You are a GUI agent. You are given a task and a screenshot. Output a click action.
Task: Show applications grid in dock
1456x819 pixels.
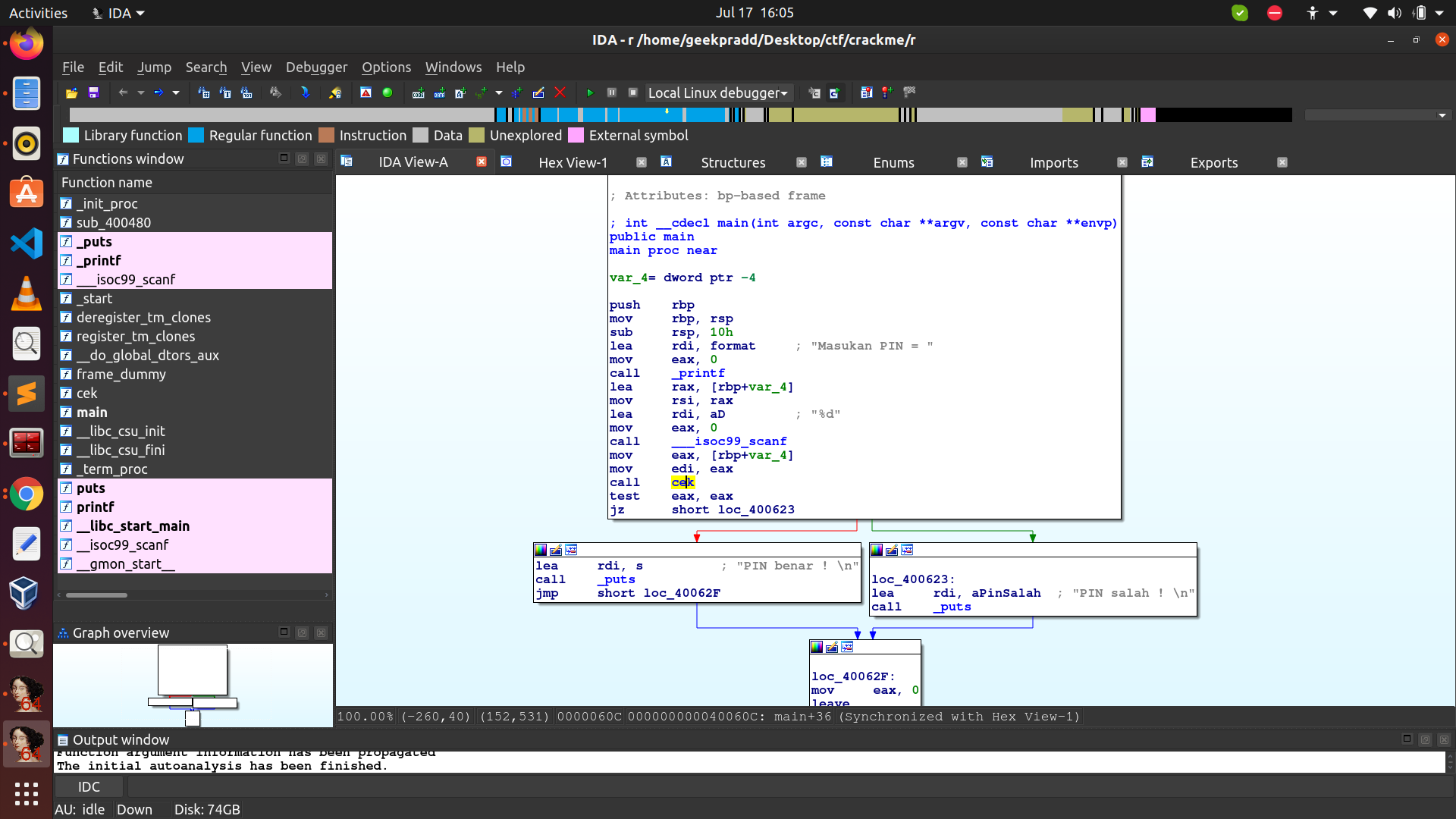[27, 793]
